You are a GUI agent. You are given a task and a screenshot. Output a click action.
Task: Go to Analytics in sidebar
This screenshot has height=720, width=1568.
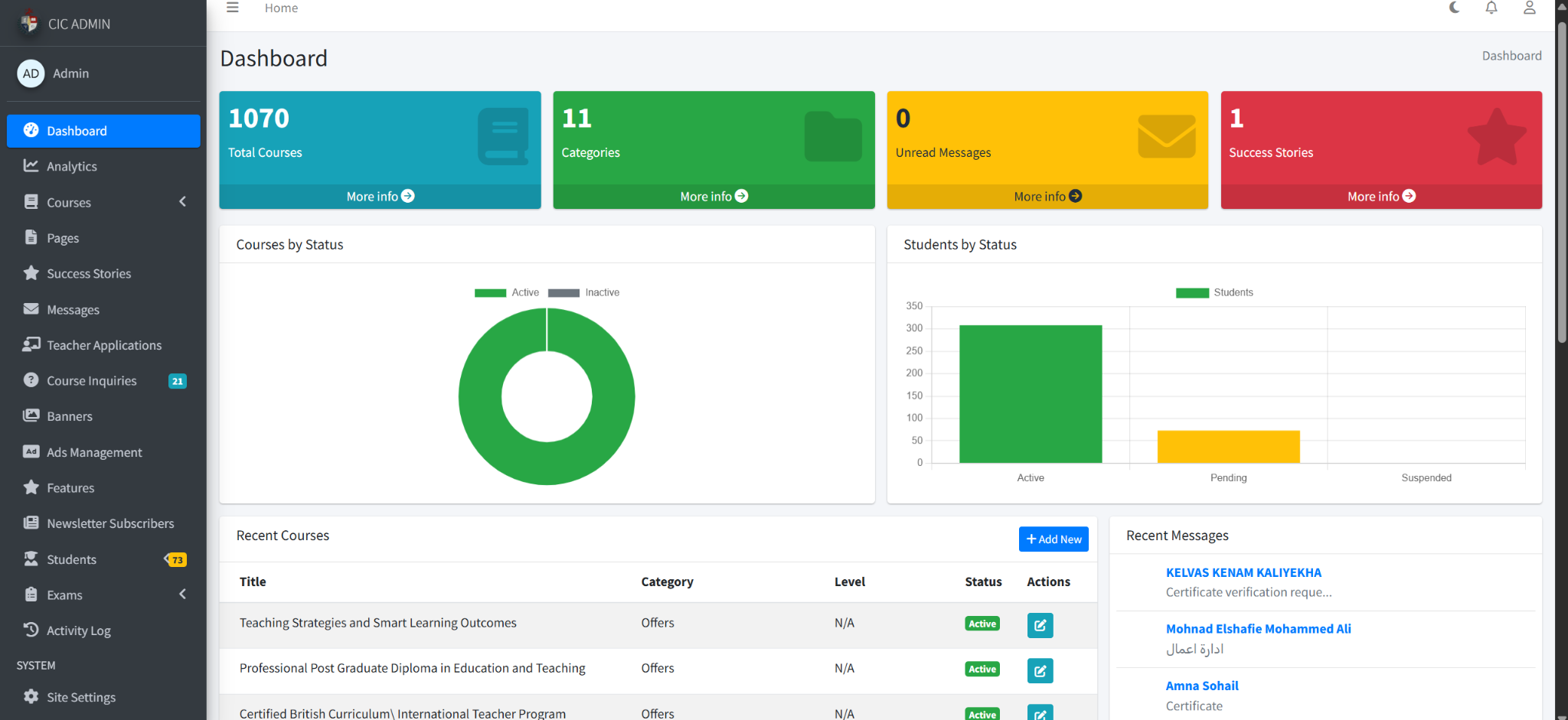coord(72,167)
